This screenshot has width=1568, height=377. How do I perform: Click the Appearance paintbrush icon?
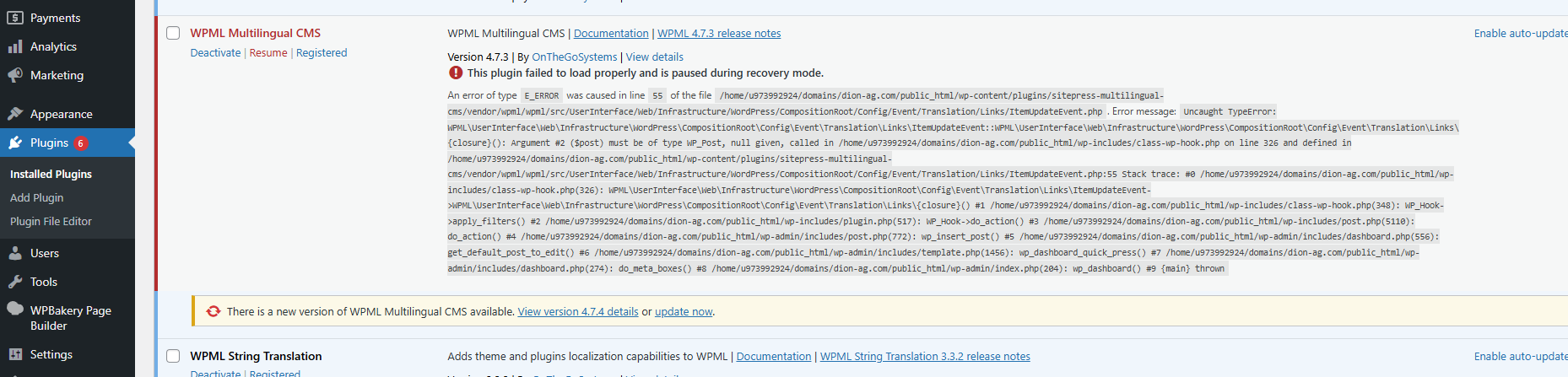pyautogui.click(x=15, y=114)
